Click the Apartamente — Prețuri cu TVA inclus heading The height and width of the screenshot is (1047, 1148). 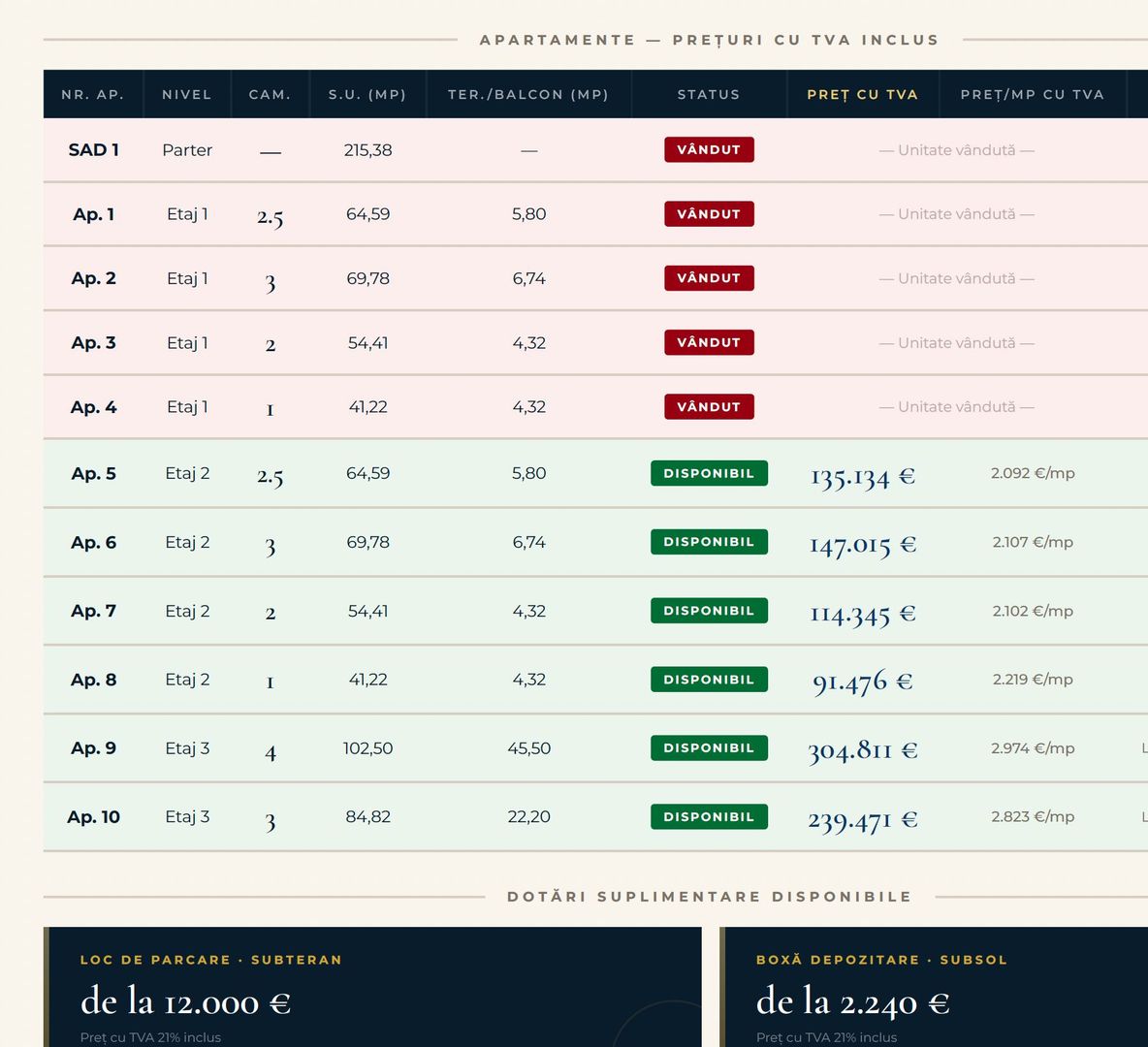tap(709, 41)
